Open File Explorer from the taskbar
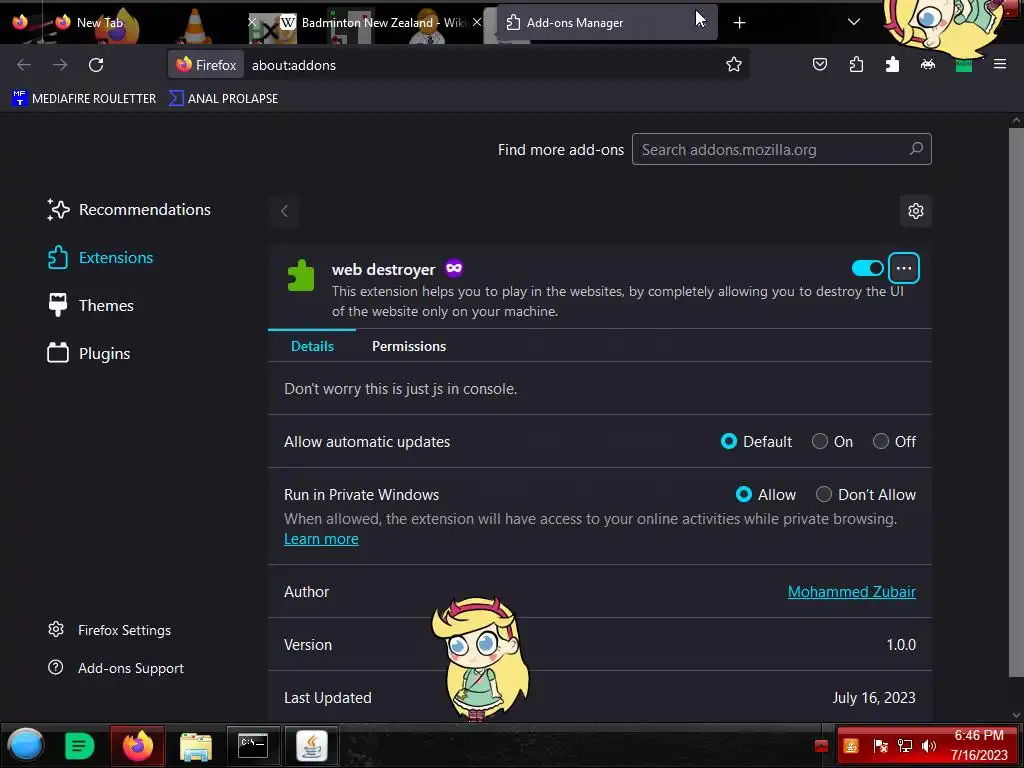The width and height of the screenshot is (1024, 768). 196,746
